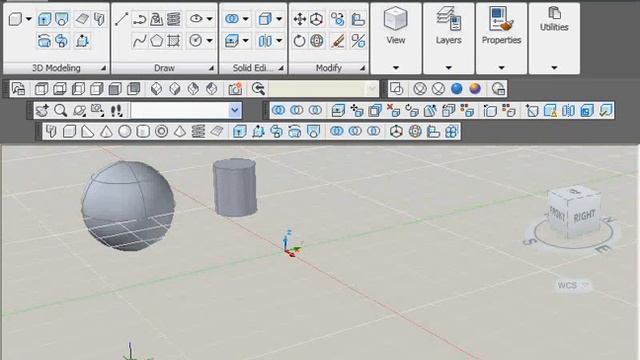
Task: Click Shell icon in Solid Editing toolbar
Action: point(587,110)
